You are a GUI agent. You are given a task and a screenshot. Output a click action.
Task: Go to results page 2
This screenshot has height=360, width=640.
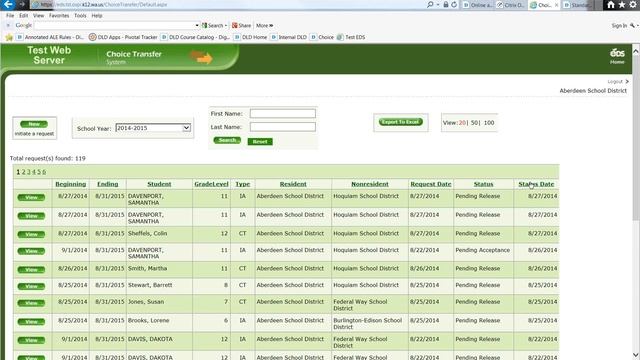(x=23, y=172)
